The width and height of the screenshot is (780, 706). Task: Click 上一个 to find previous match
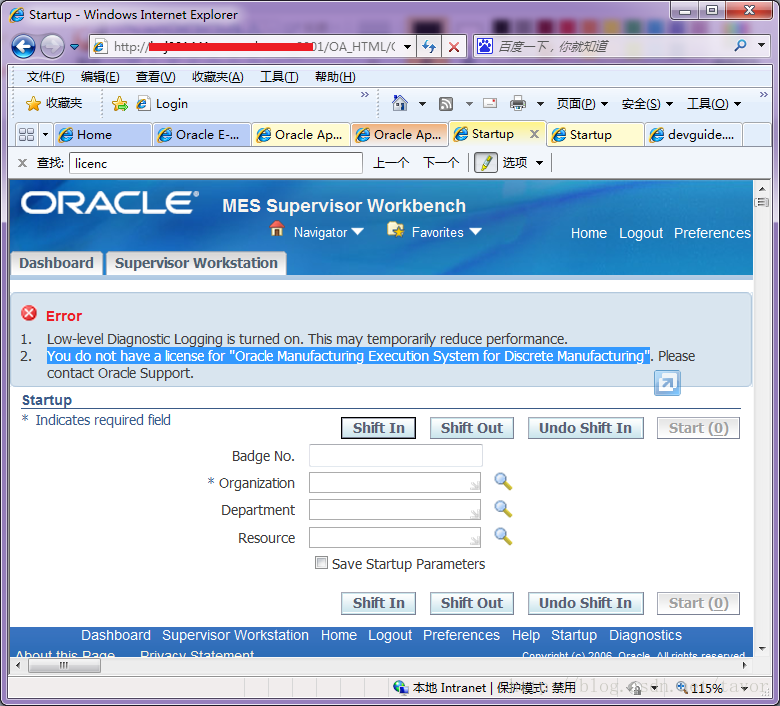click(x=391, y=163)
